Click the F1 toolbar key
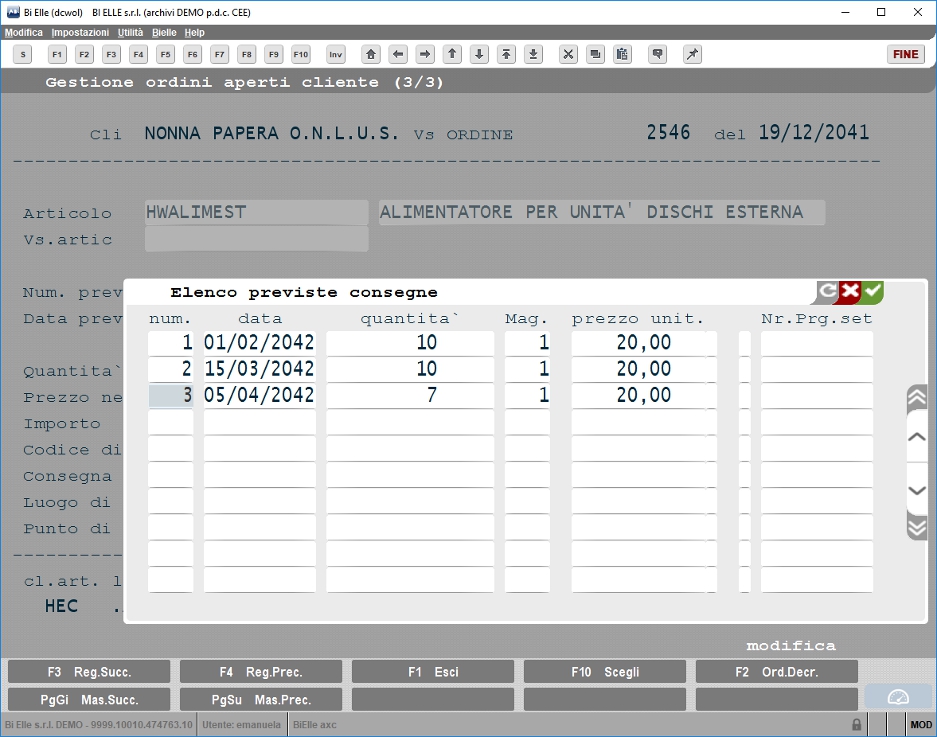The width and height of the screenshot is (937, 737). click(x=57, y=54)
